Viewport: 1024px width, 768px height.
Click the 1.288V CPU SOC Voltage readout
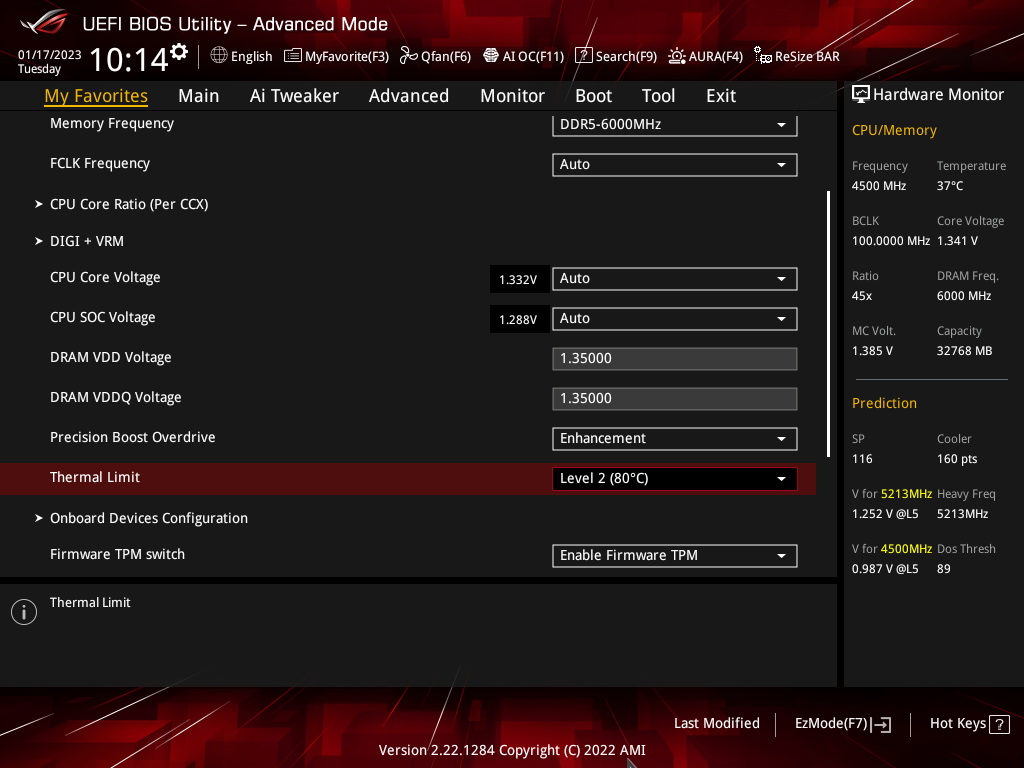coord(519,319)
